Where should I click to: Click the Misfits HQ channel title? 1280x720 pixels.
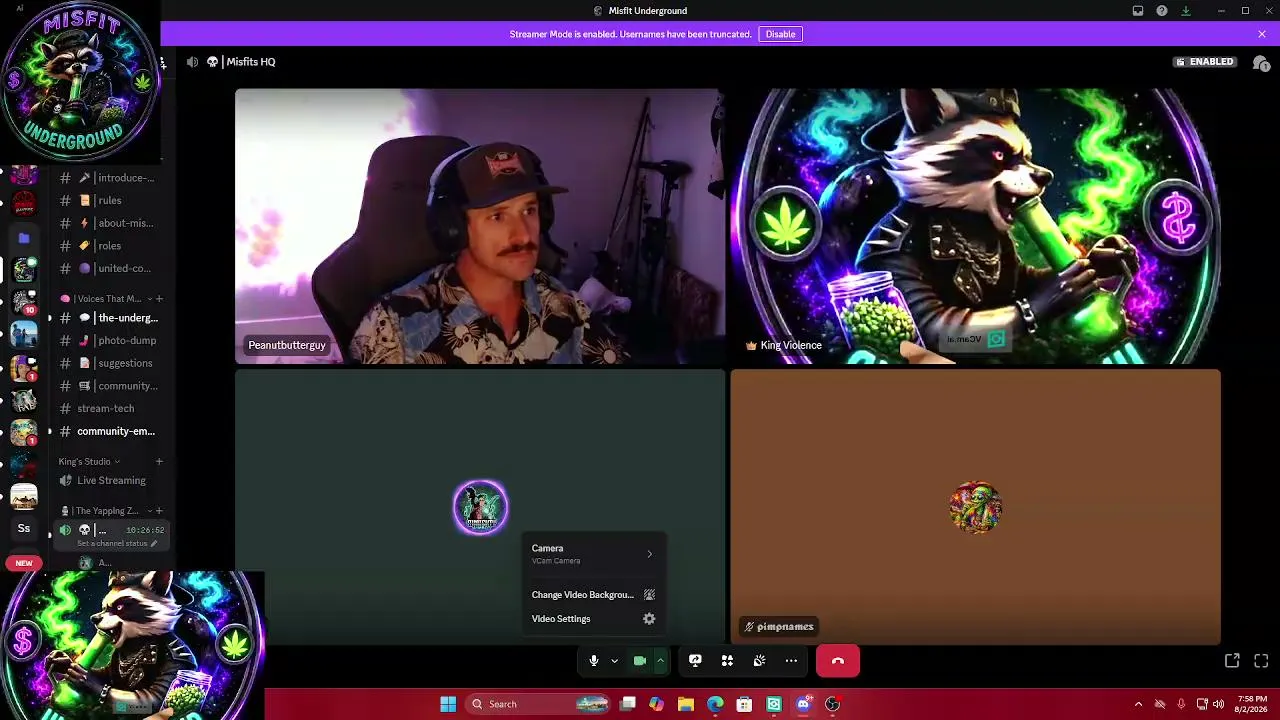[x=250, y=62]
